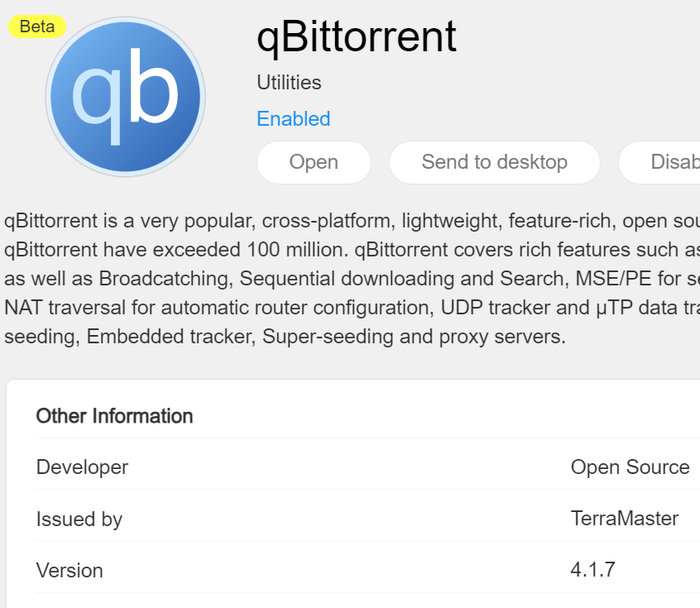
Task: Click the yellow Beta badge
Action: tap(37, 27)
